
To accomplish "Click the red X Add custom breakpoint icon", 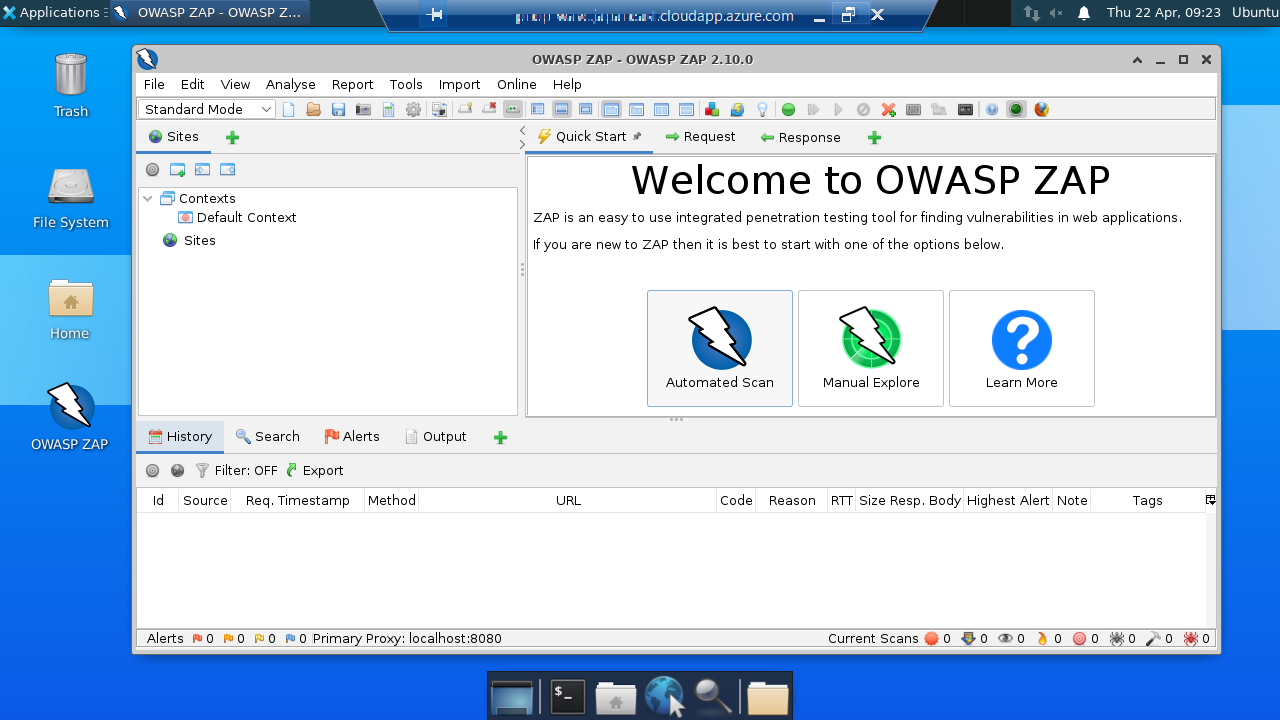I will point(888,109).
